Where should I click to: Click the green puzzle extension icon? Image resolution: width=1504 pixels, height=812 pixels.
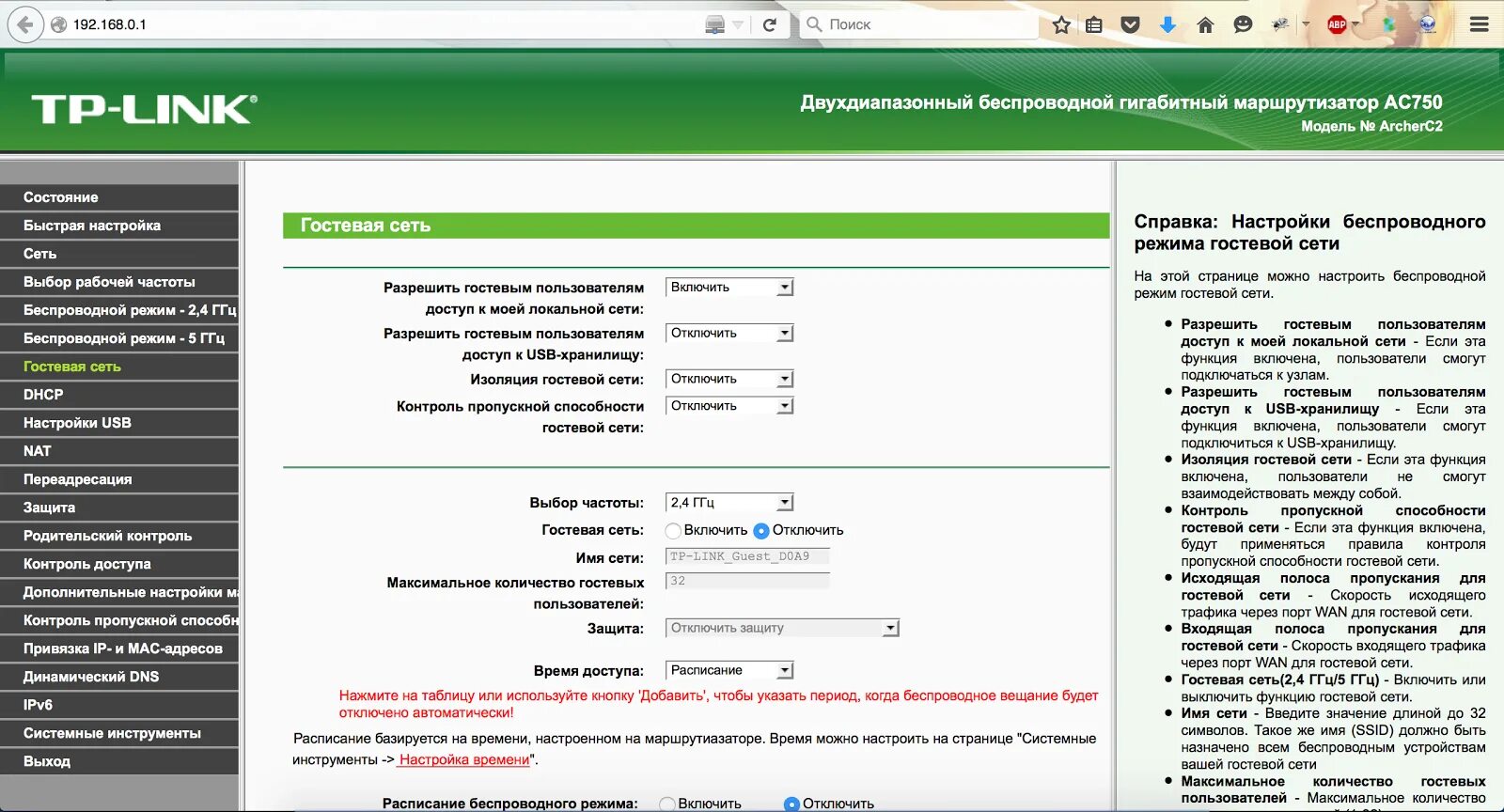[1388, 25]
